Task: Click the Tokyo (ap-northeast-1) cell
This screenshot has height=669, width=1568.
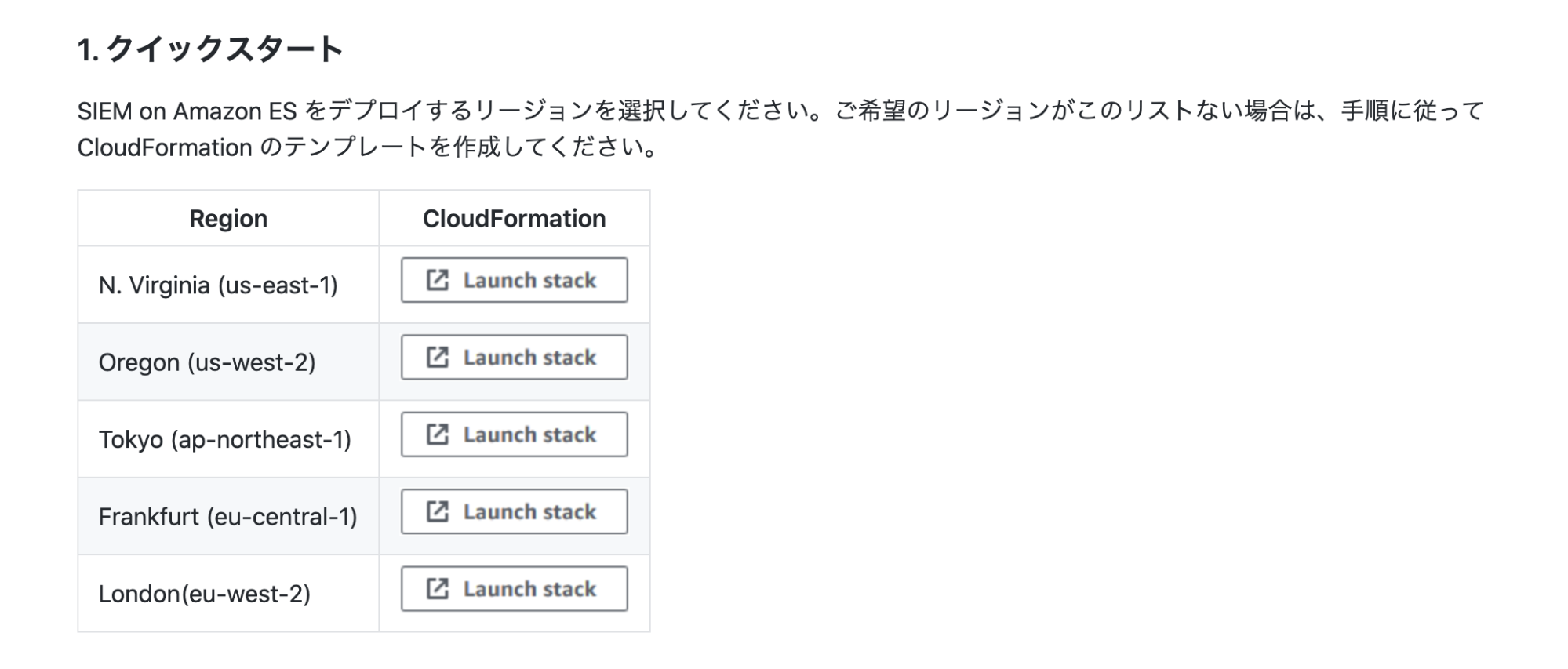Action: [228, 439]
